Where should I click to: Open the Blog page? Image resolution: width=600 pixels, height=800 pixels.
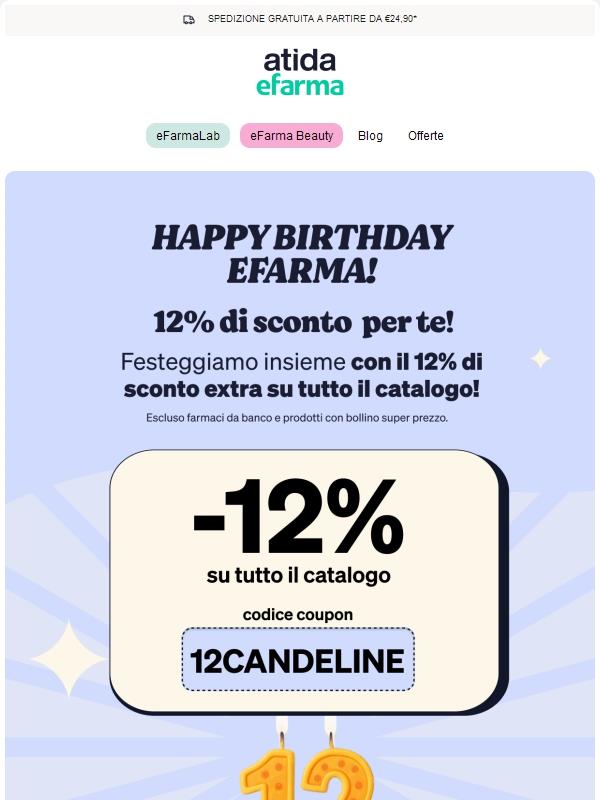(371, 135)
